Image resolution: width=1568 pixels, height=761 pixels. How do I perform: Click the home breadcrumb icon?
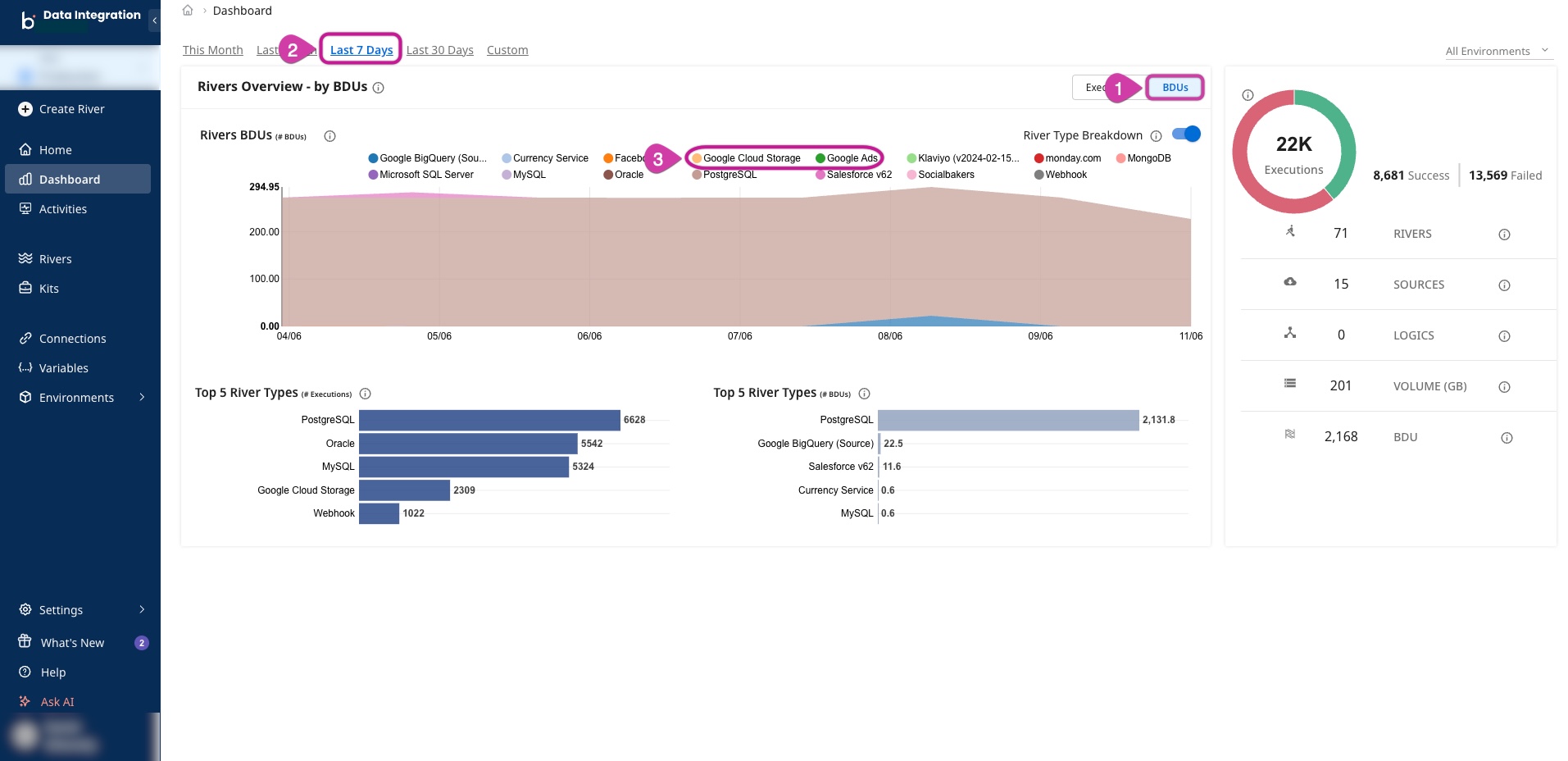(x=188, y=11)
